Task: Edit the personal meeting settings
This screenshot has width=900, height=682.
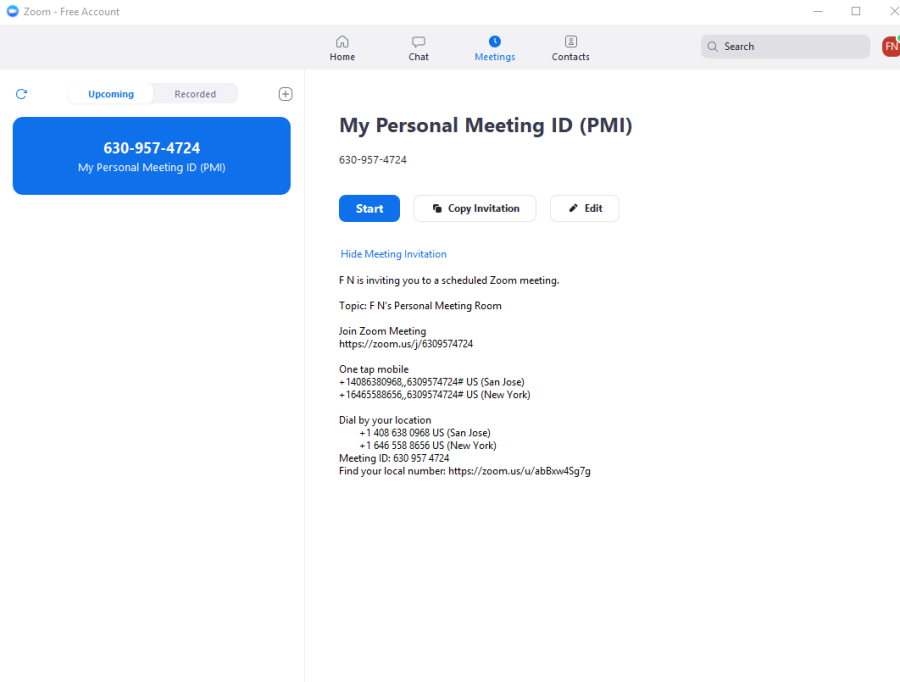Action: [584, 208]
